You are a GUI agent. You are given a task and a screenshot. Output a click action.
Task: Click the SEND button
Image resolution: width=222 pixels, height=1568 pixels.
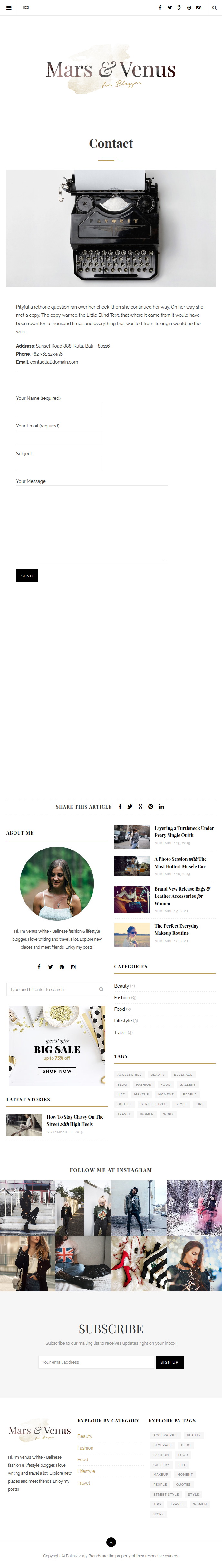point(27,575)
